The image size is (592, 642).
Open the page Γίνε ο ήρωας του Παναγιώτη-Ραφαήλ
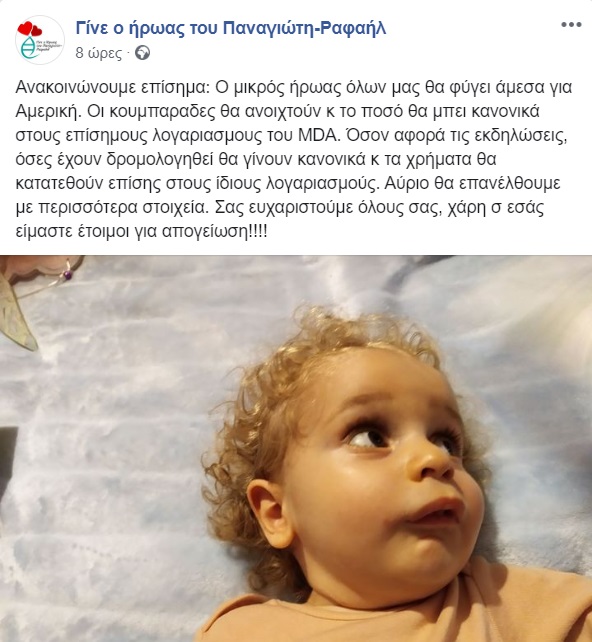coord(231,28)
